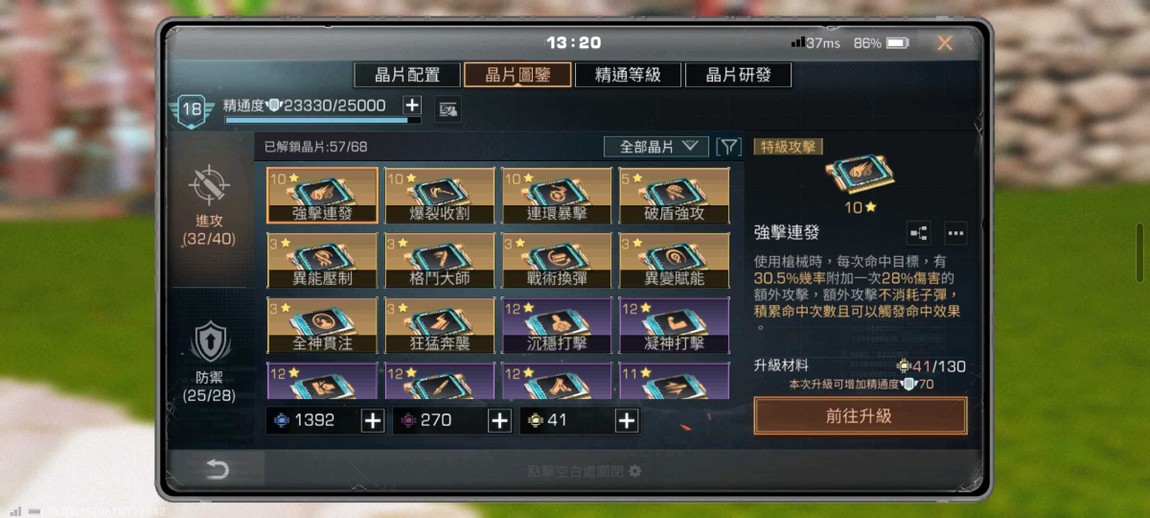Add more blue chip material 1392
This screenshot has width=1150, height=518.
coord(373,420)
